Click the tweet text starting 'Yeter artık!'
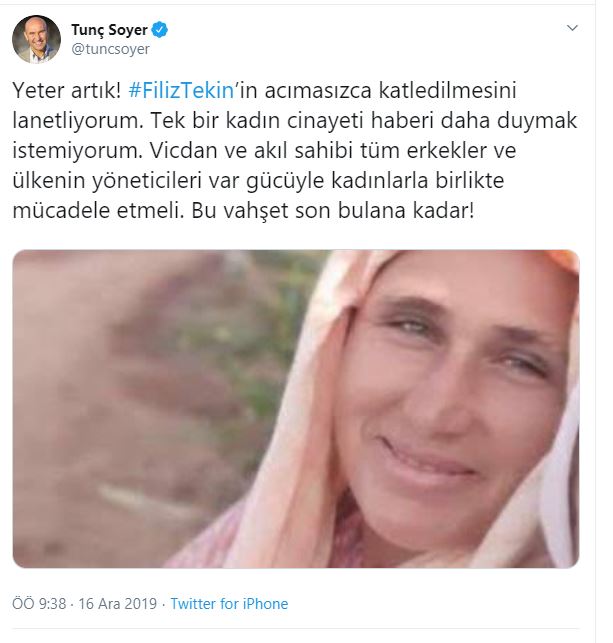 point(295,150)
